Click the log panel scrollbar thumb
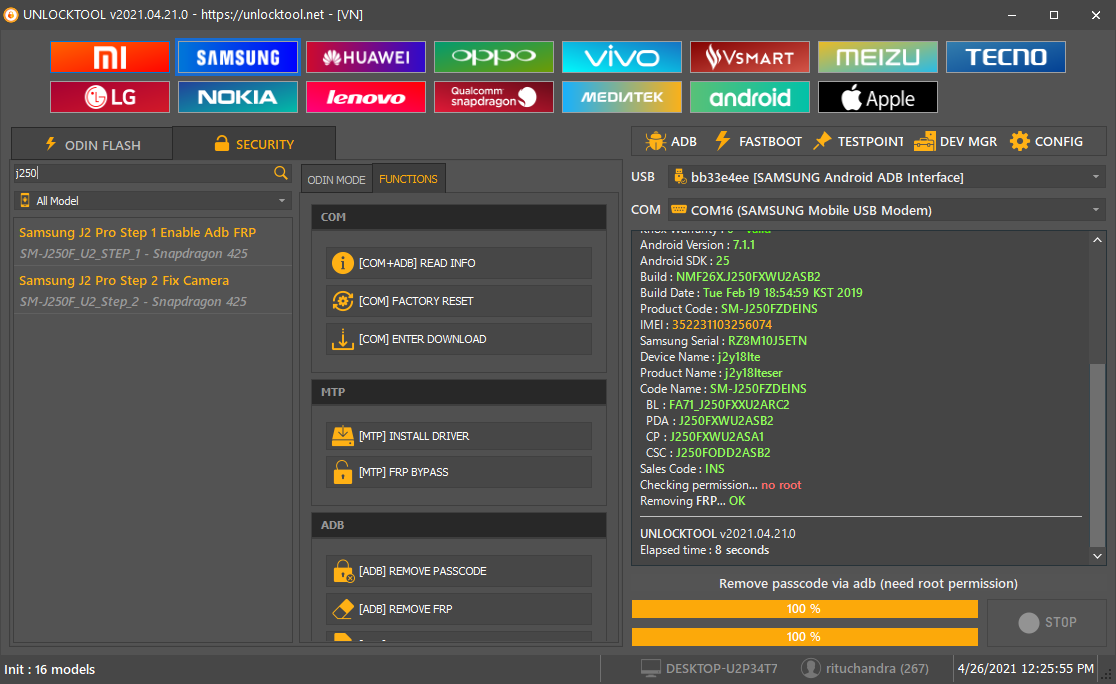Screen dimensions: 1116x684 click(1097, 454)
